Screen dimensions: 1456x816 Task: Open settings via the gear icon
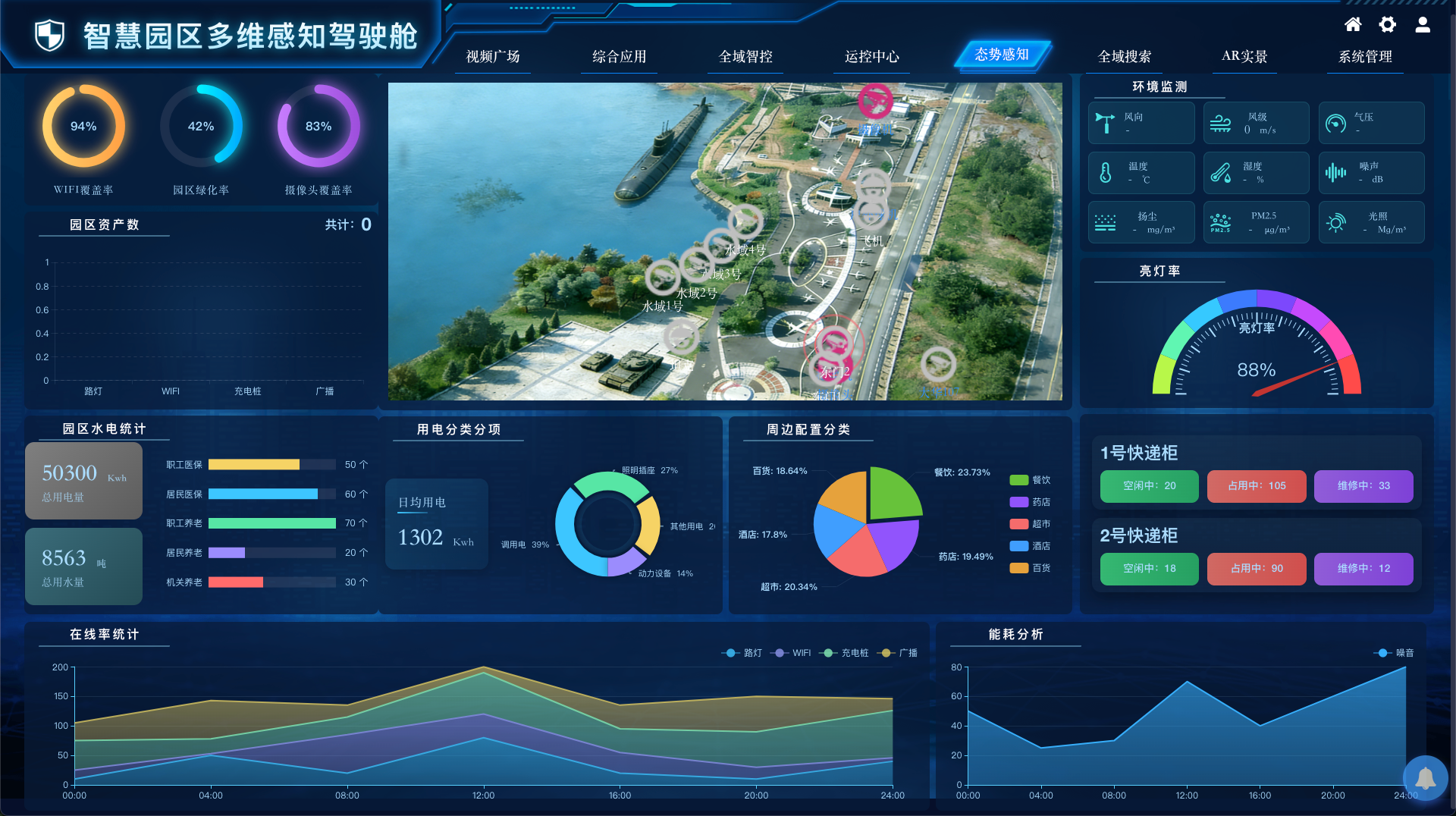point(1387,24)
